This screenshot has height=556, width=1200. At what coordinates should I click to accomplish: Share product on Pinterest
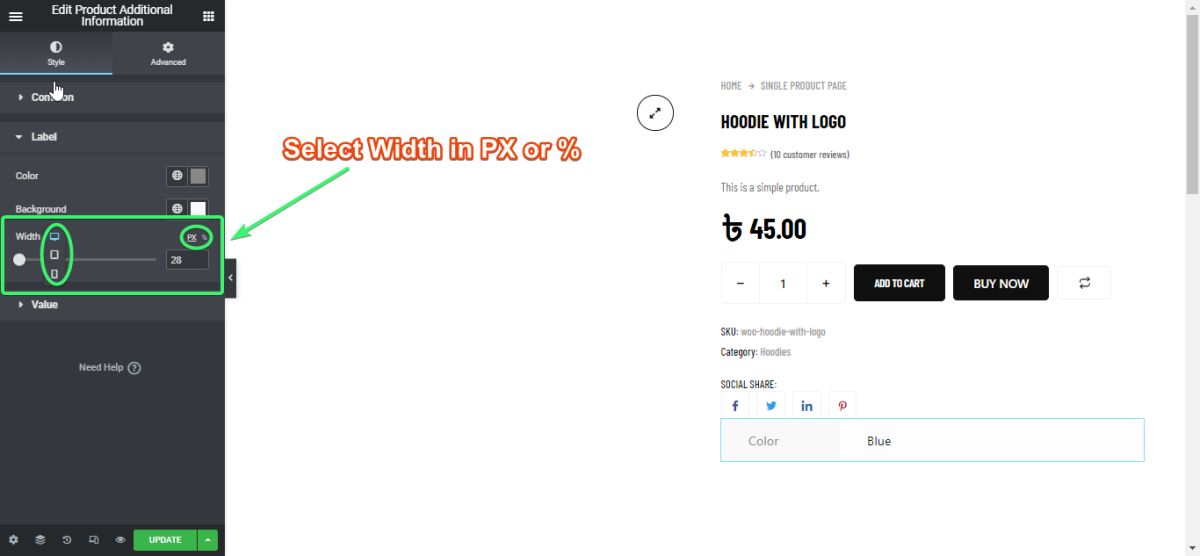click(x=843, y=406)
